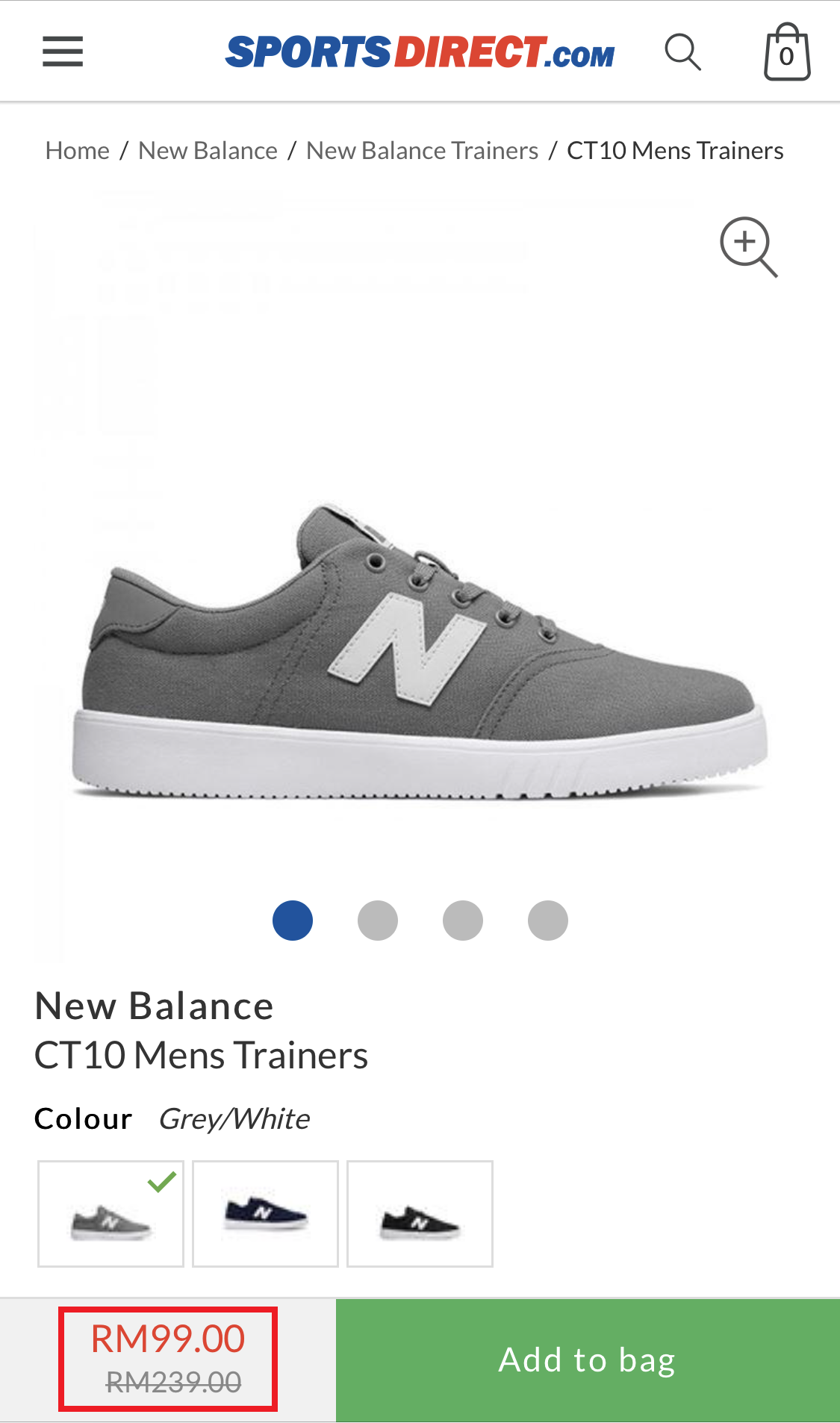Viewport: 840px width, 1423px height.
Task: Select black shoe colour option
Action: point(420,1214)
